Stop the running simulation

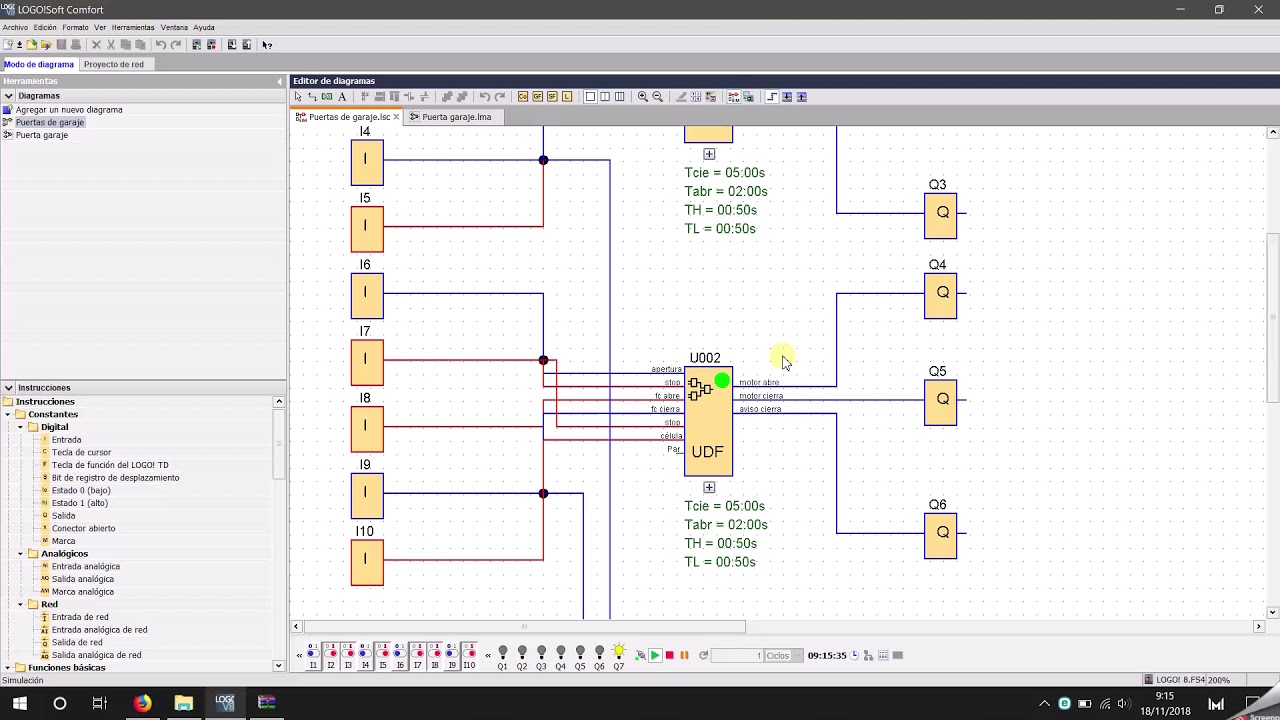pos(669,655)
